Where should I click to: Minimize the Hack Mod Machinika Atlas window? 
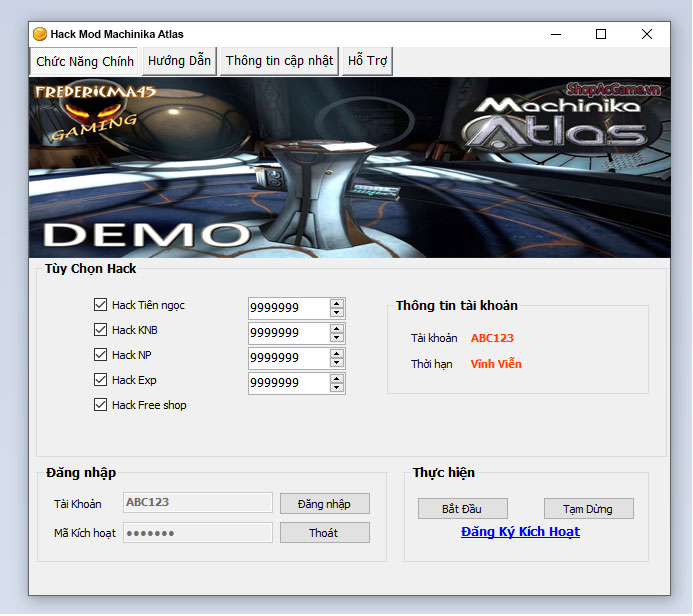click(x=556, y=34)
